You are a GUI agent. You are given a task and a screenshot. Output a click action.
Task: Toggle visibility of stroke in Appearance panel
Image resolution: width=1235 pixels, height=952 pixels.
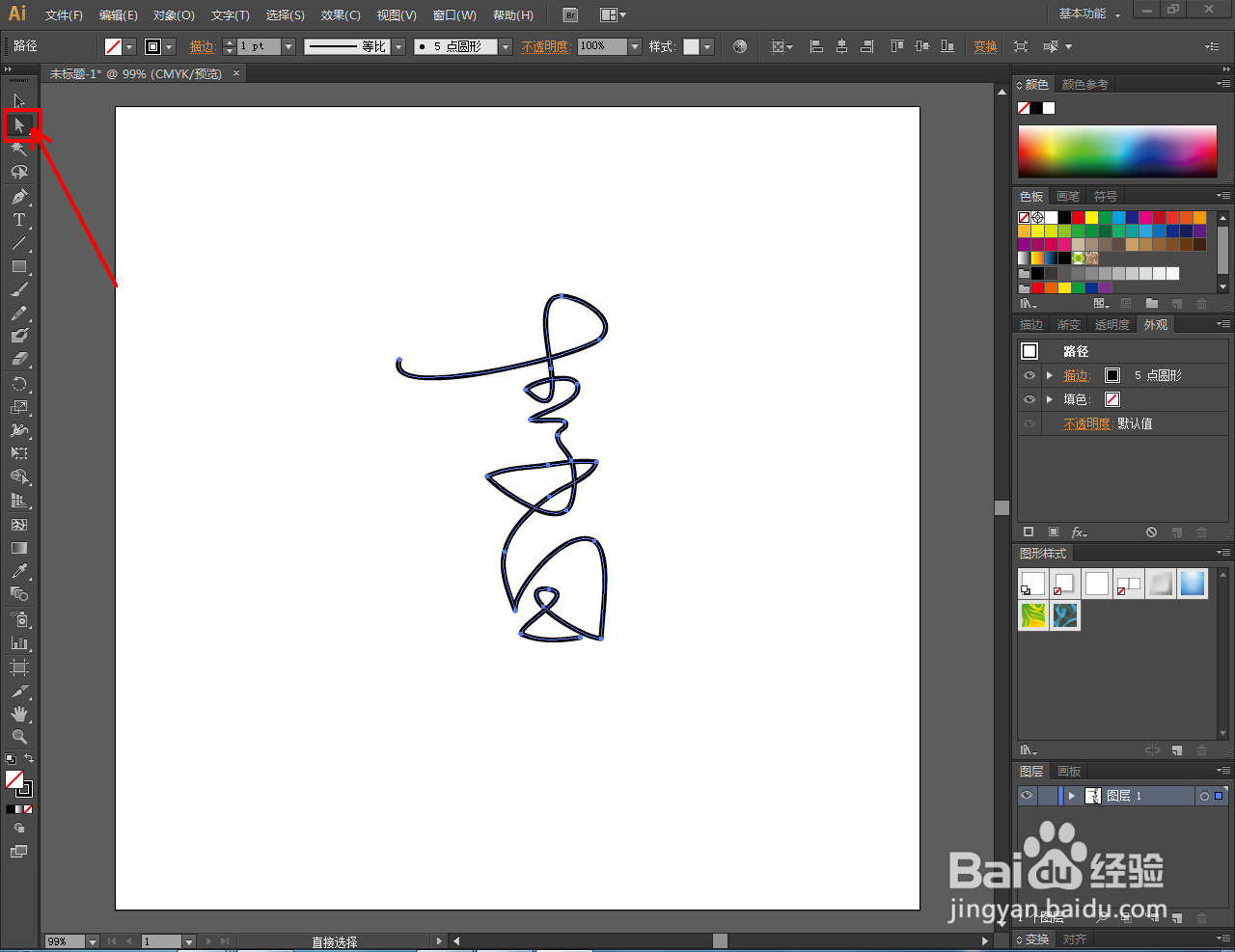click(x=1029, y=375)
